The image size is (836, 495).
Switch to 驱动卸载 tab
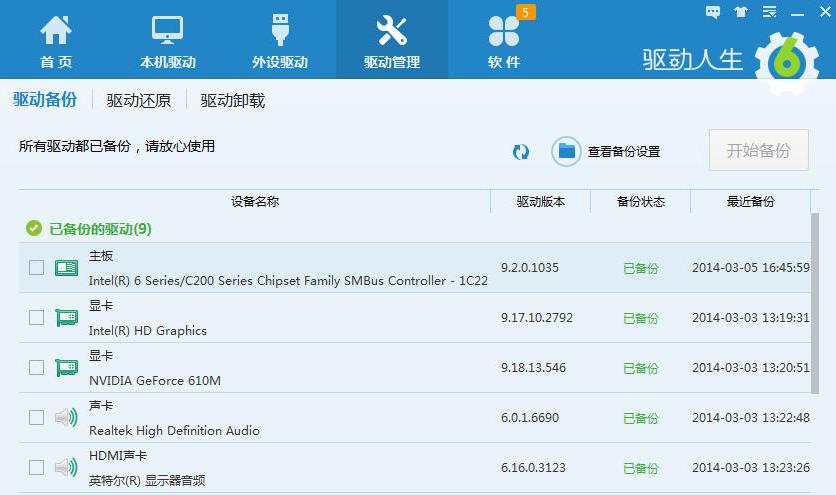click(x=233, y=100)
